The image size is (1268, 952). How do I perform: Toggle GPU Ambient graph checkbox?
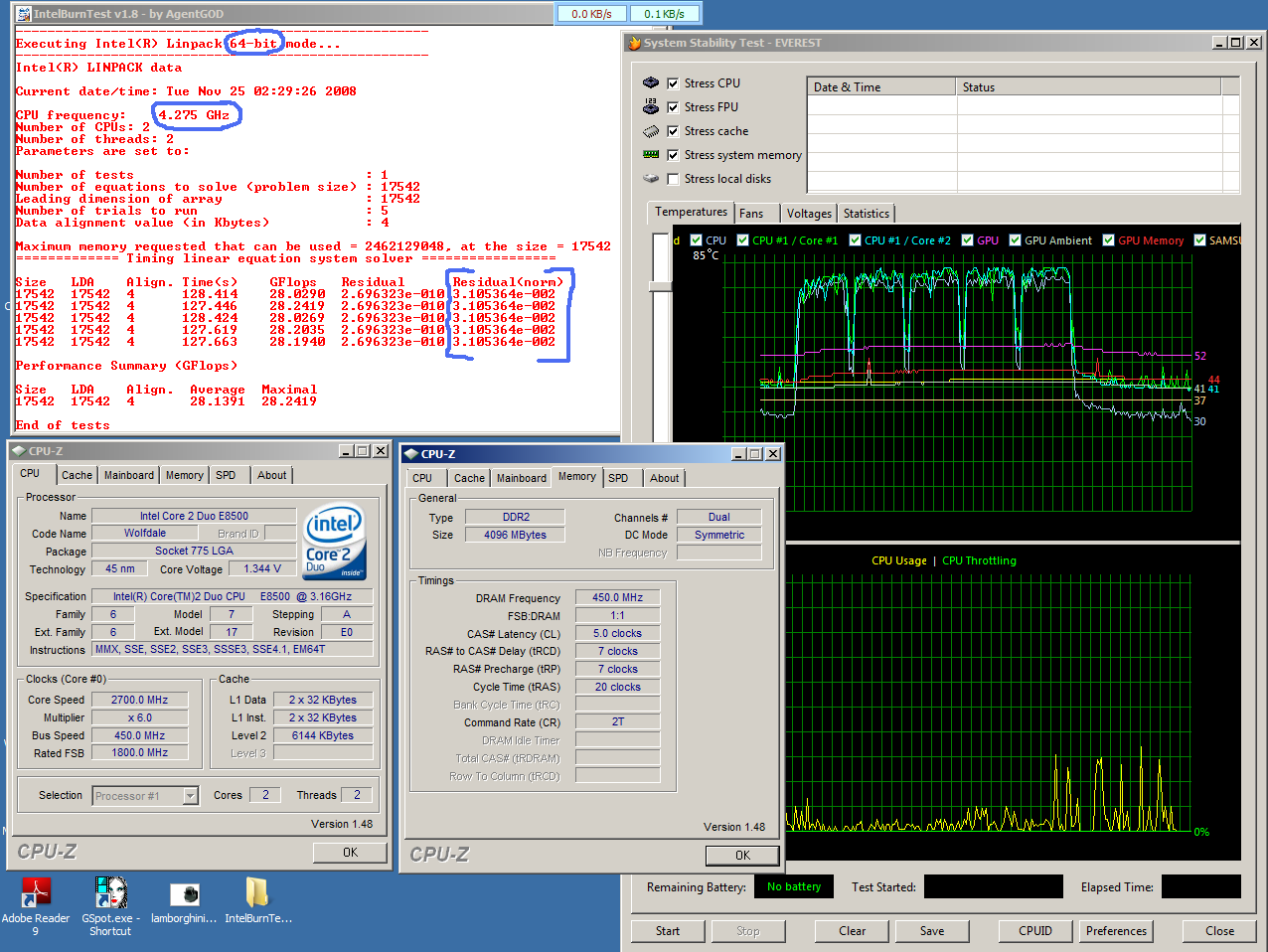(x=1015, y=240)
